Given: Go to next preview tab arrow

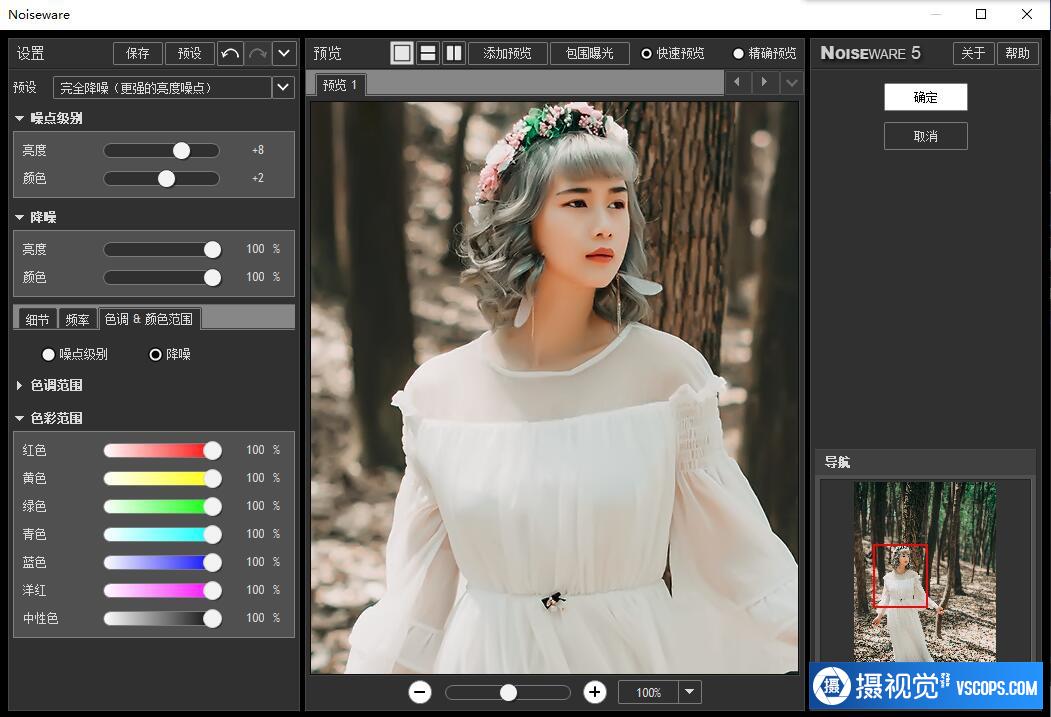Looking at the screenshot, I should tap(764, 82).
